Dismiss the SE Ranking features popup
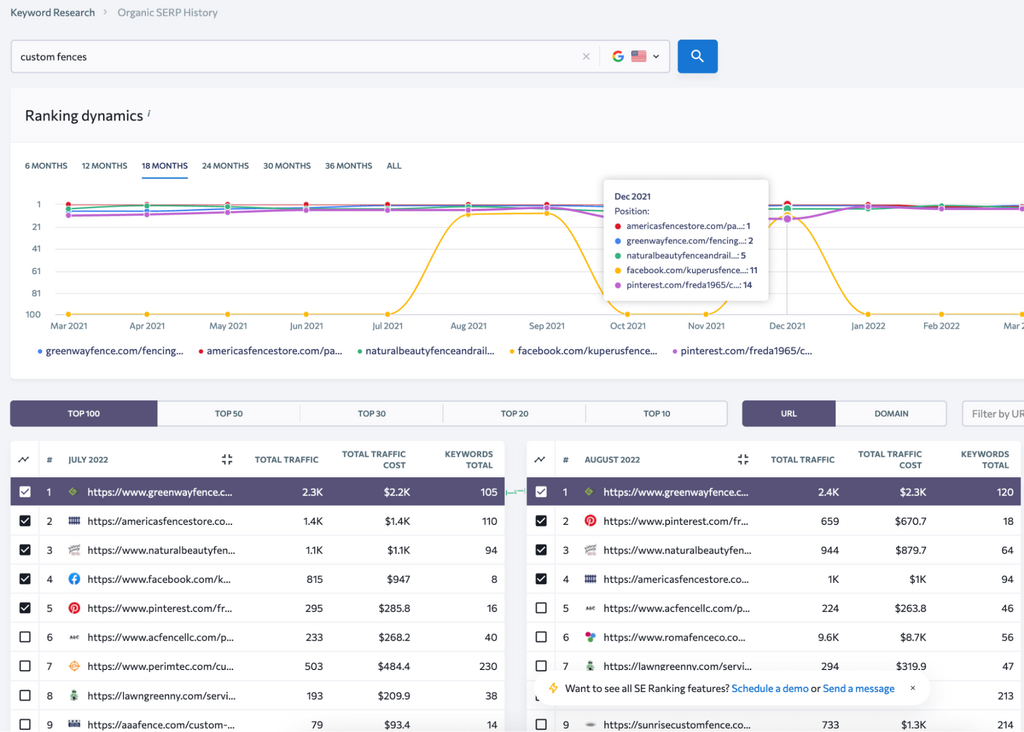 click(x=912, y=688)
